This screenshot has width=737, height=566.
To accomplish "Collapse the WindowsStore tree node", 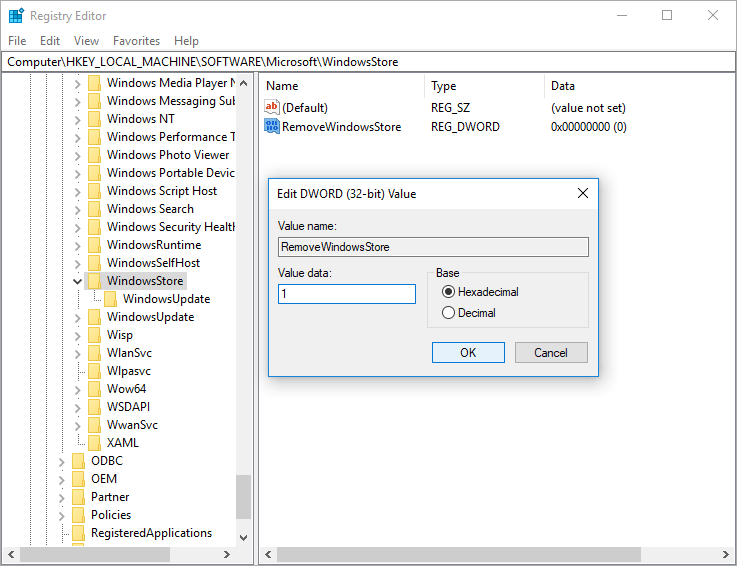I will [78, 281].
